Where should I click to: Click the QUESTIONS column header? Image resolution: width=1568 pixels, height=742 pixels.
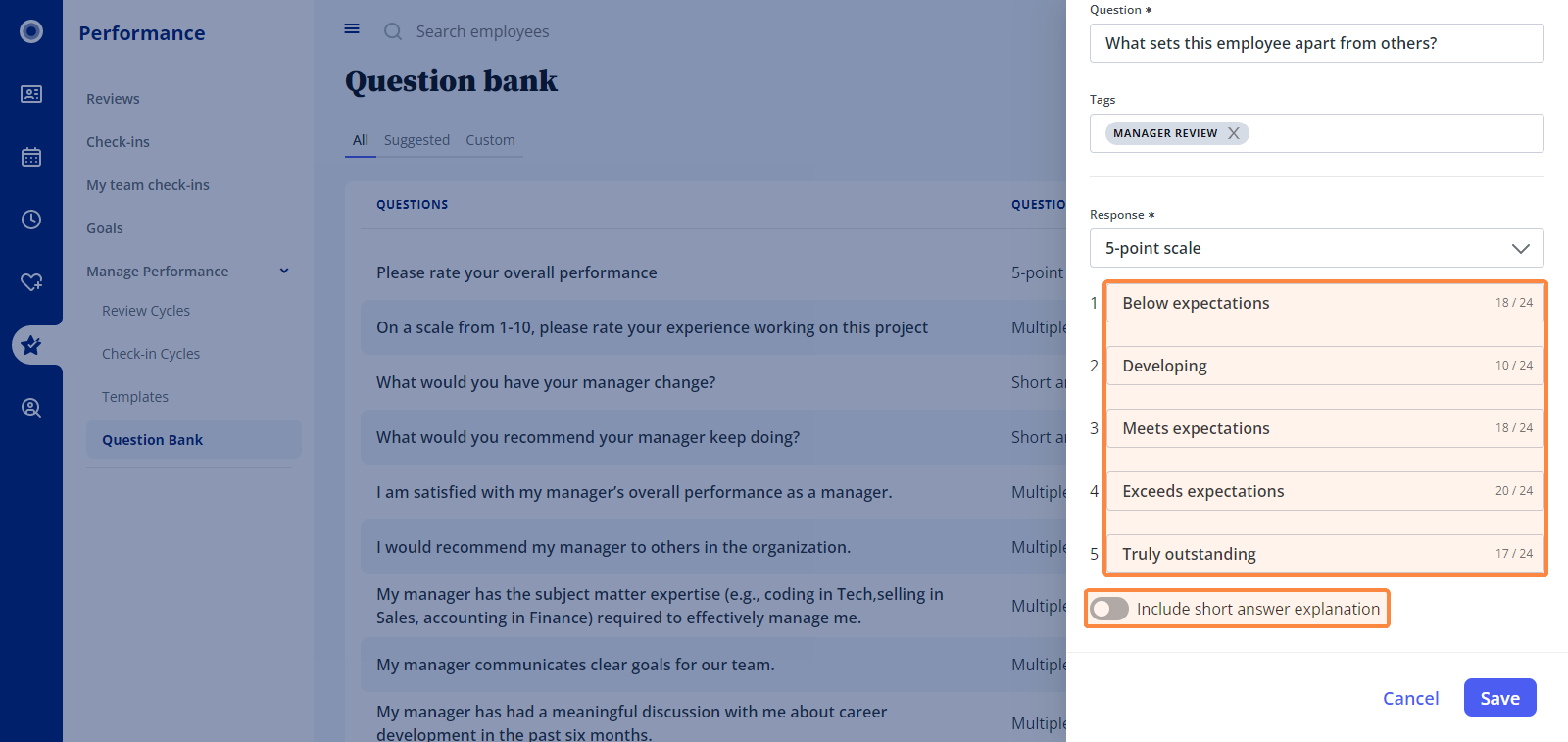tap(412, 204)
